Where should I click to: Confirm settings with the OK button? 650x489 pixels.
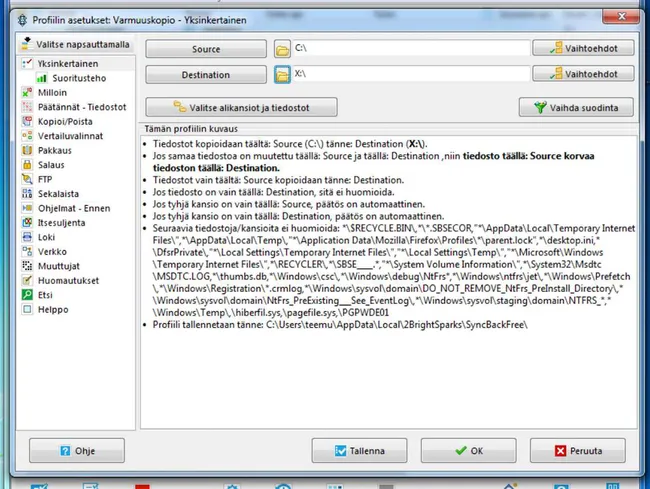click(x=469, y=450)
